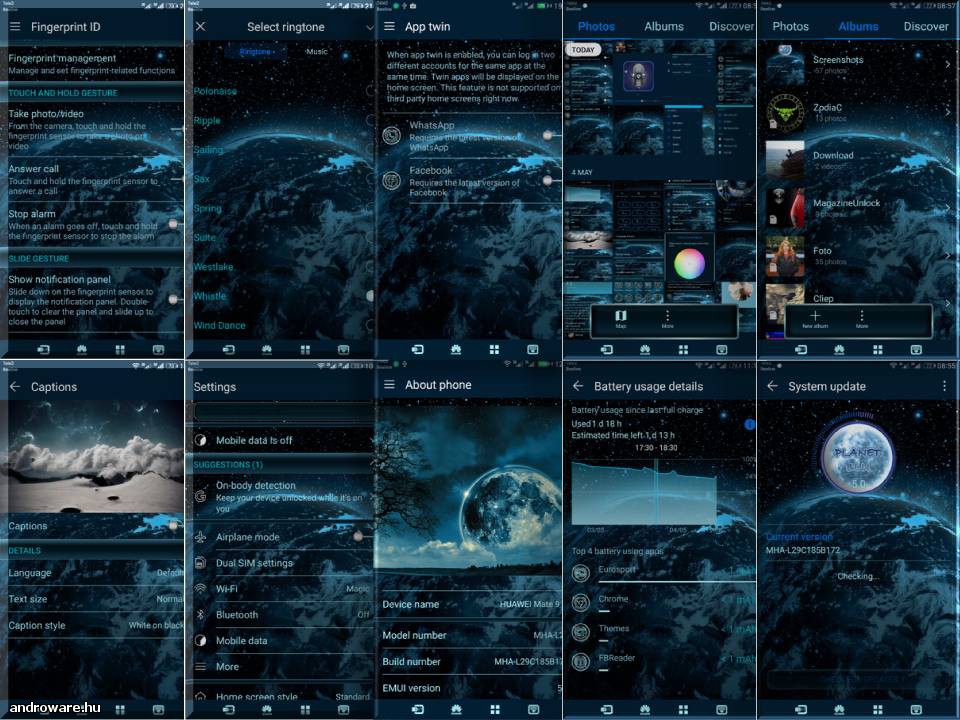Tap the WhatsApp icon in App twin
Screen dimensions: 960x720
(392, 135)
